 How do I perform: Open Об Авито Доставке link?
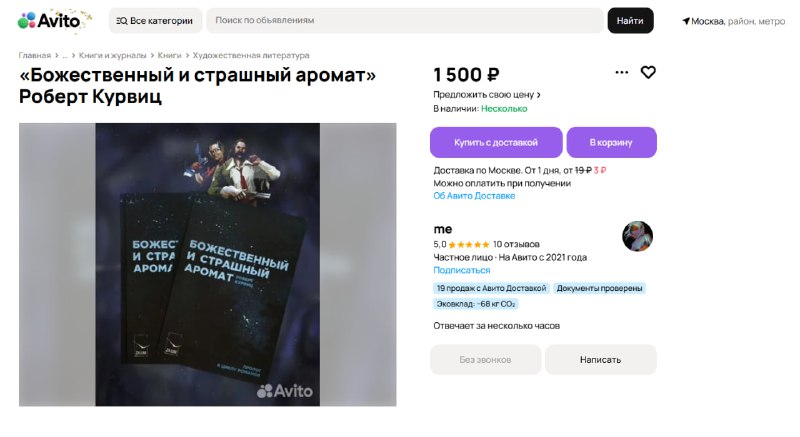click(474, 196)
